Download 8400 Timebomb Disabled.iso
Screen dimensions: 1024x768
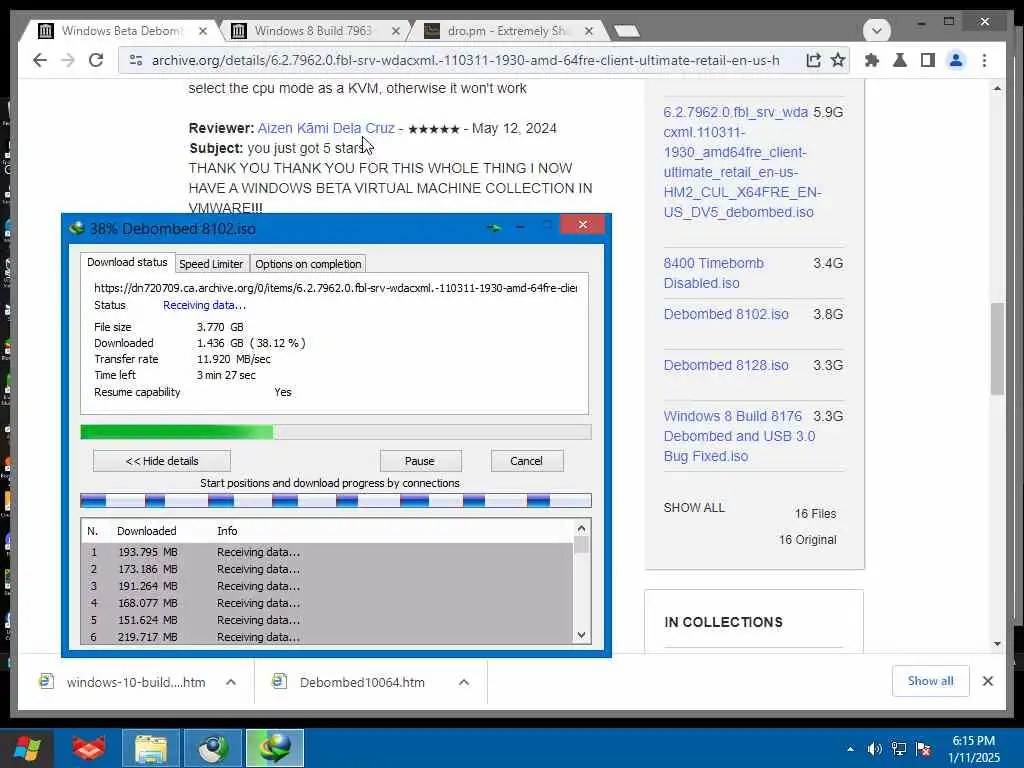713,273
